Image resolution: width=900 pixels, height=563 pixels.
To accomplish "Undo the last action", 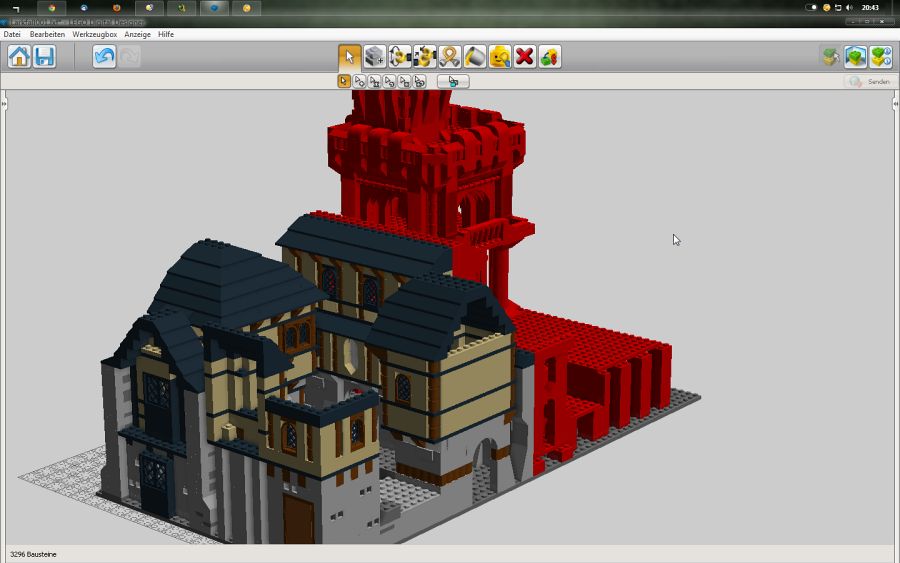I will (x=104, y=56).
